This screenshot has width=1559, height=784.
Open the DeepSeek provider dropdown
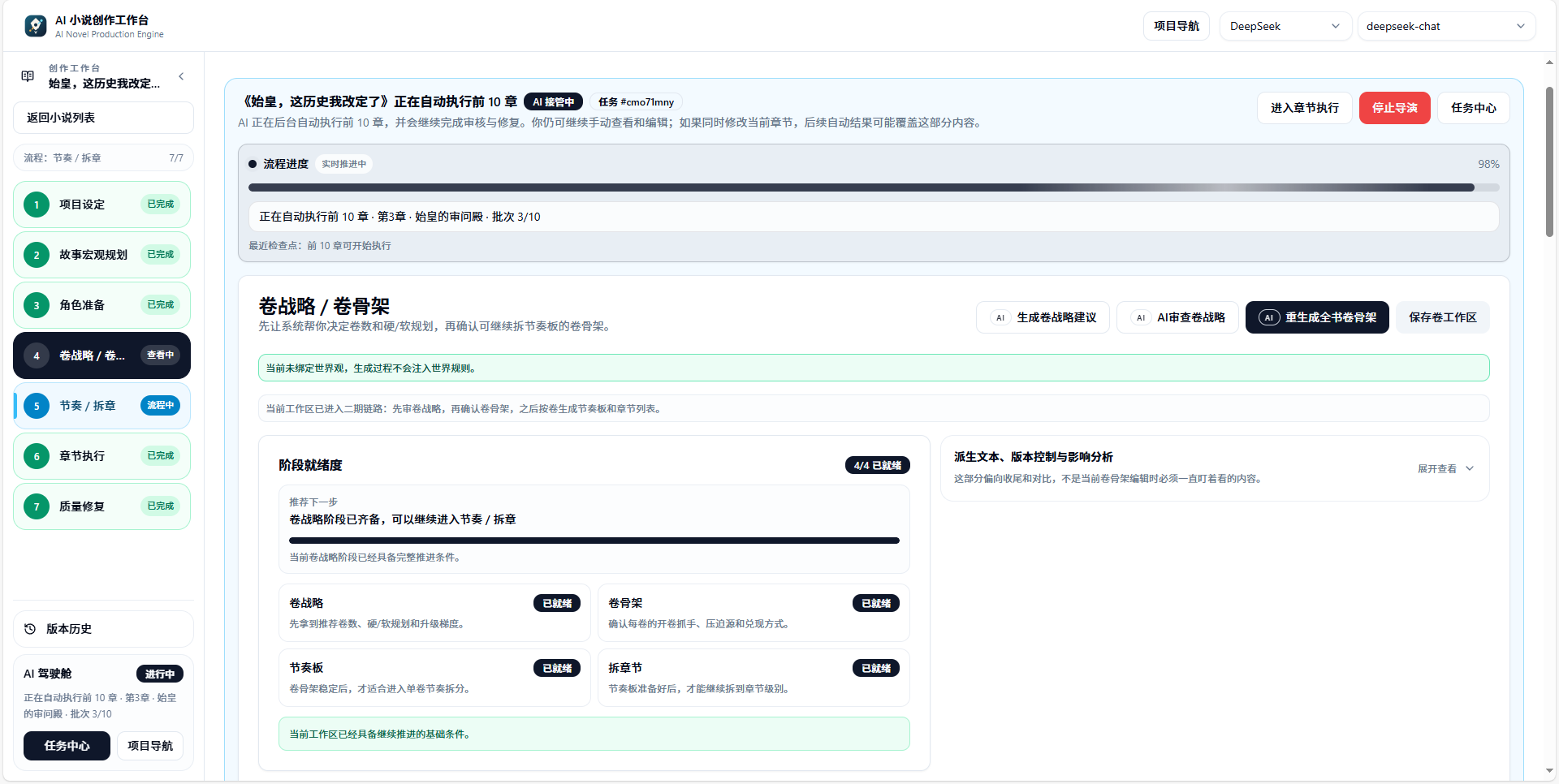pos(1285,25)
